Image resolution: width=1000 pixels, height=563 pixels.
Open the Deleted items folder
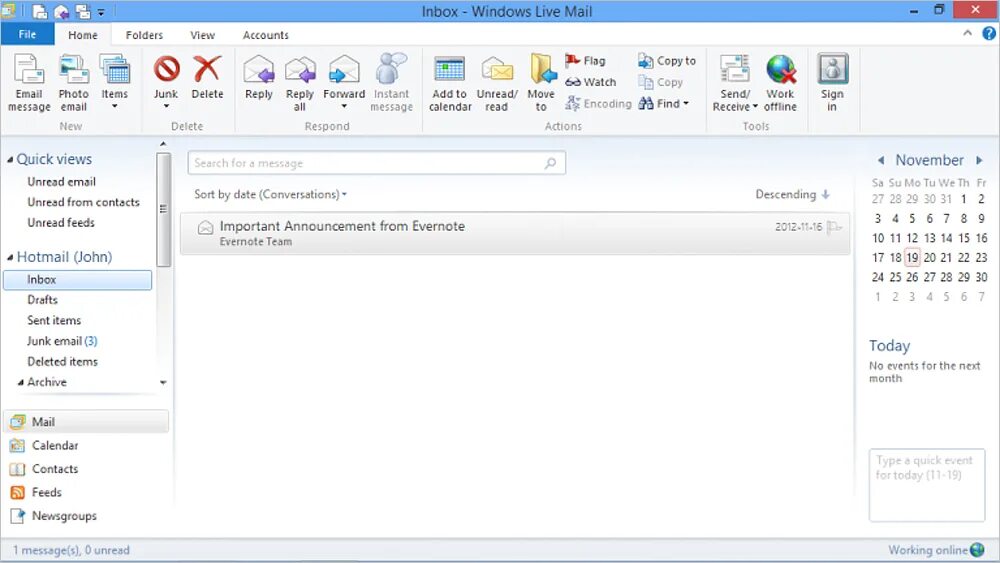tap(62, 362)
